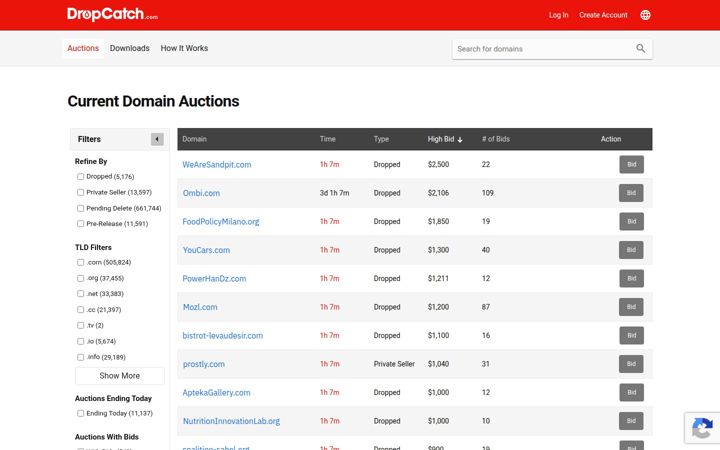Sort by Type column header
This screenshot has width=720, height=450.
coord(381,139)
